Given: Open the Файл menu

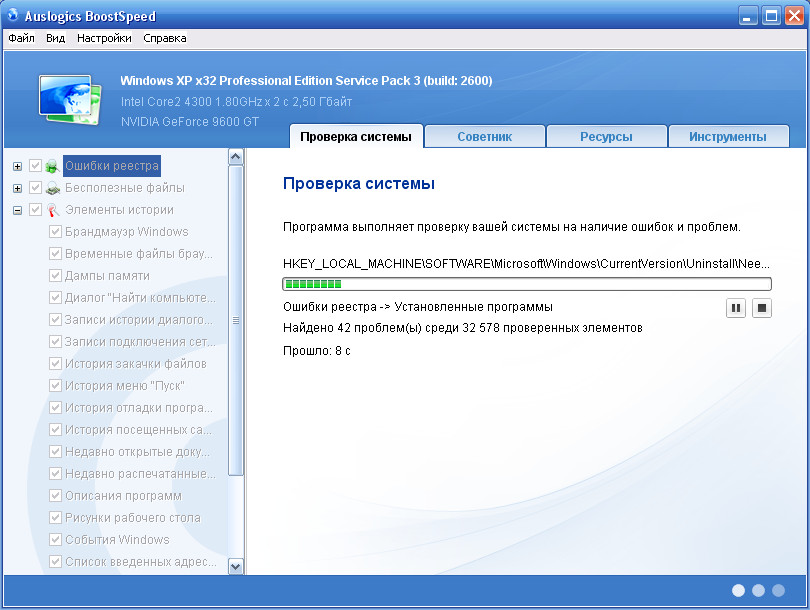Looking at the screenshot, I should tap(21, 38).
